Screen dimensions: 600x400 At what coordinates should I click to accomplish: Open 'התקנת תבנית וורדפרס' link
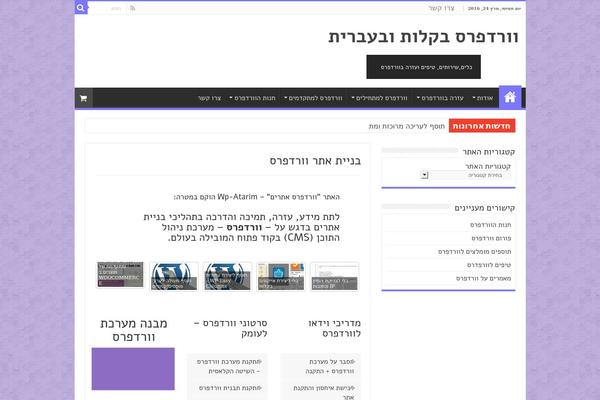click(x=230, y=388)
